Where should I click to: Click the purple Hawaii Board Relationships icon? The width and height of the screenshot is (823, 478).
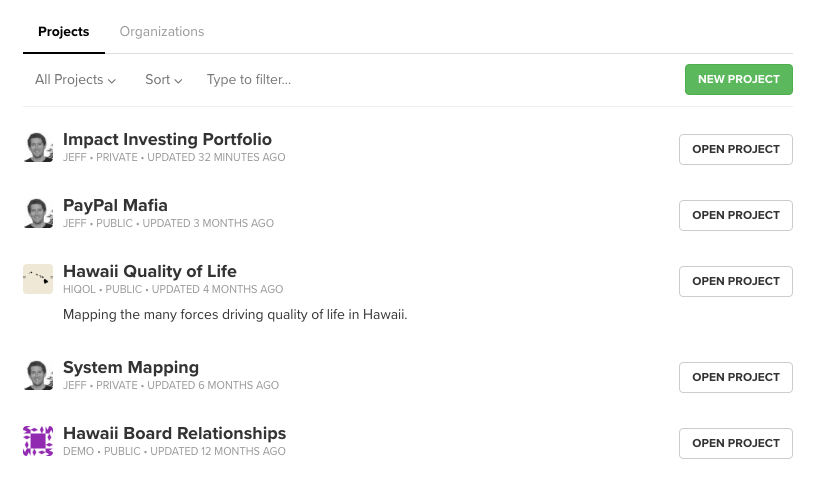[x=38, y=441]
